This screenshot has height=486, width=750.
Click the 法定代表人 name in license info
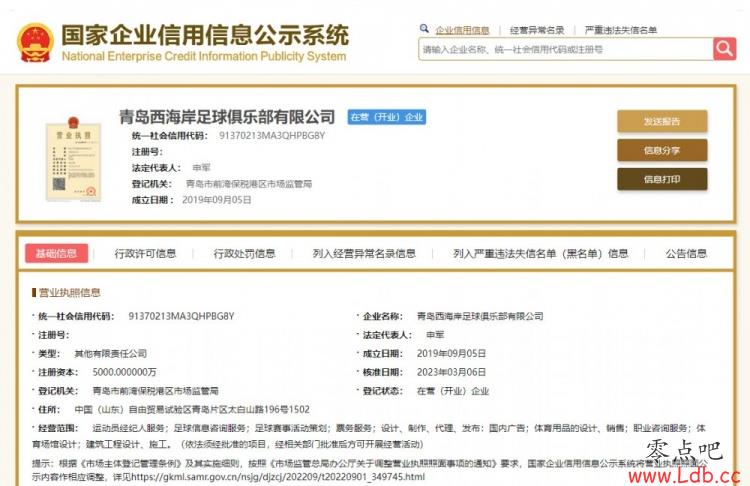435,335
